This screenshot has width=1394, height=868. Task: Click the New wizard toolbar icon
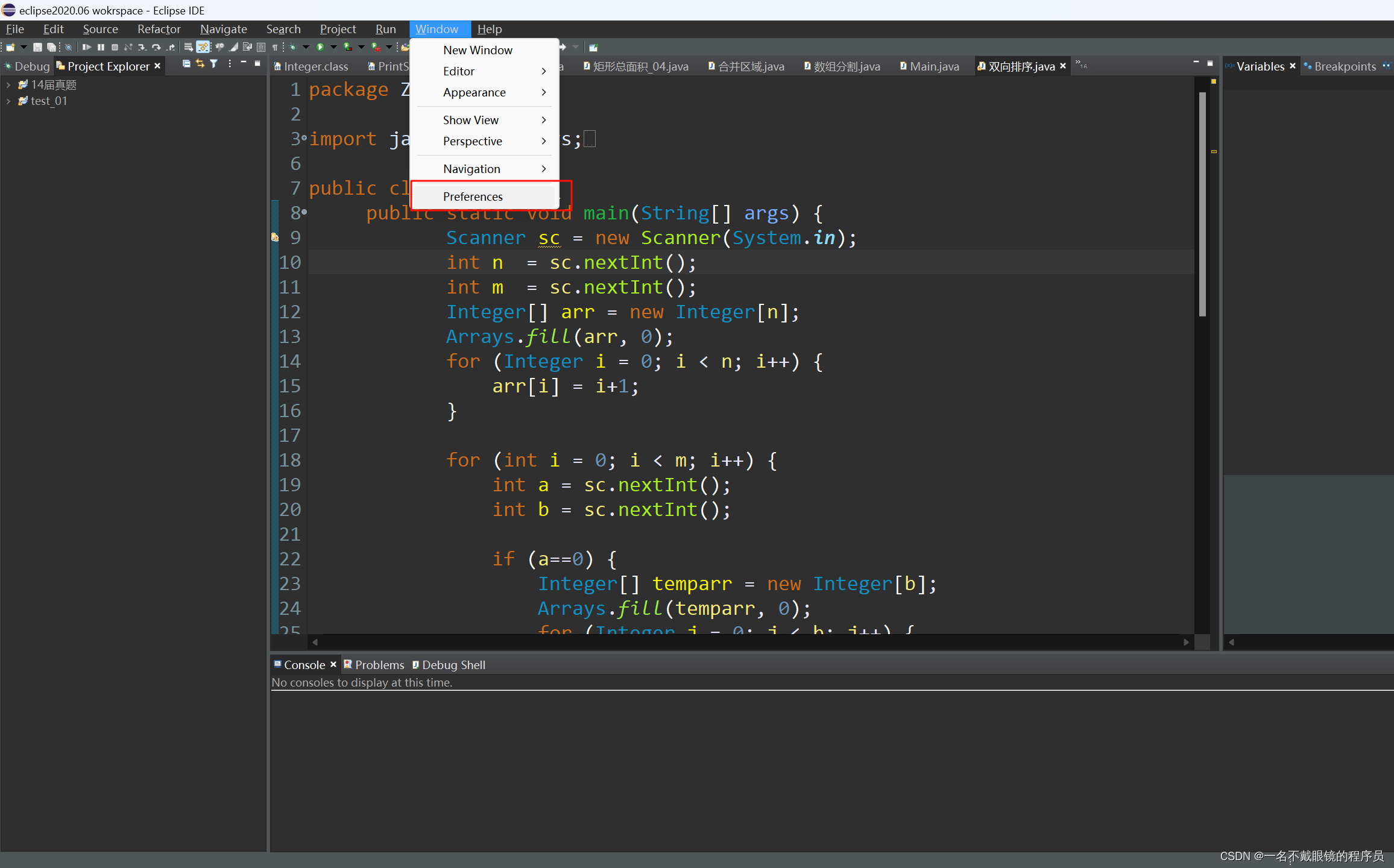point(10,47)
